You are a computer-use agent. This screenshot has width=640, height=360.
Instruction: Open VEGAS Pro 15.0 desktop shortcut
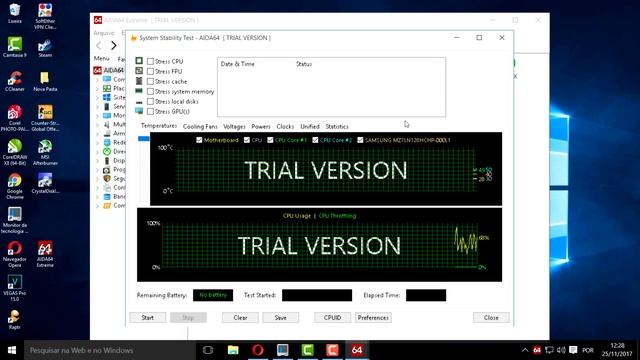[x=15, y=288]
